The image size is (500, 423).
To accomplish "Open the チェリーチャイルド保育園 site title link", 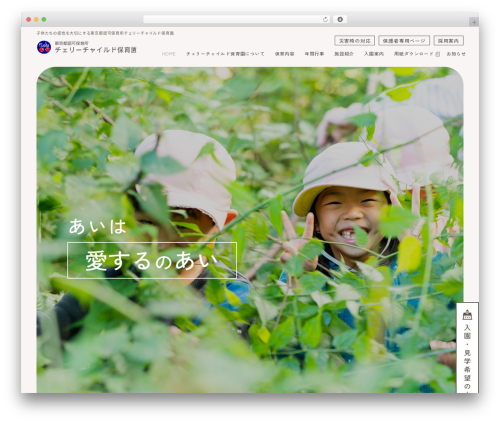I will 96,50.
